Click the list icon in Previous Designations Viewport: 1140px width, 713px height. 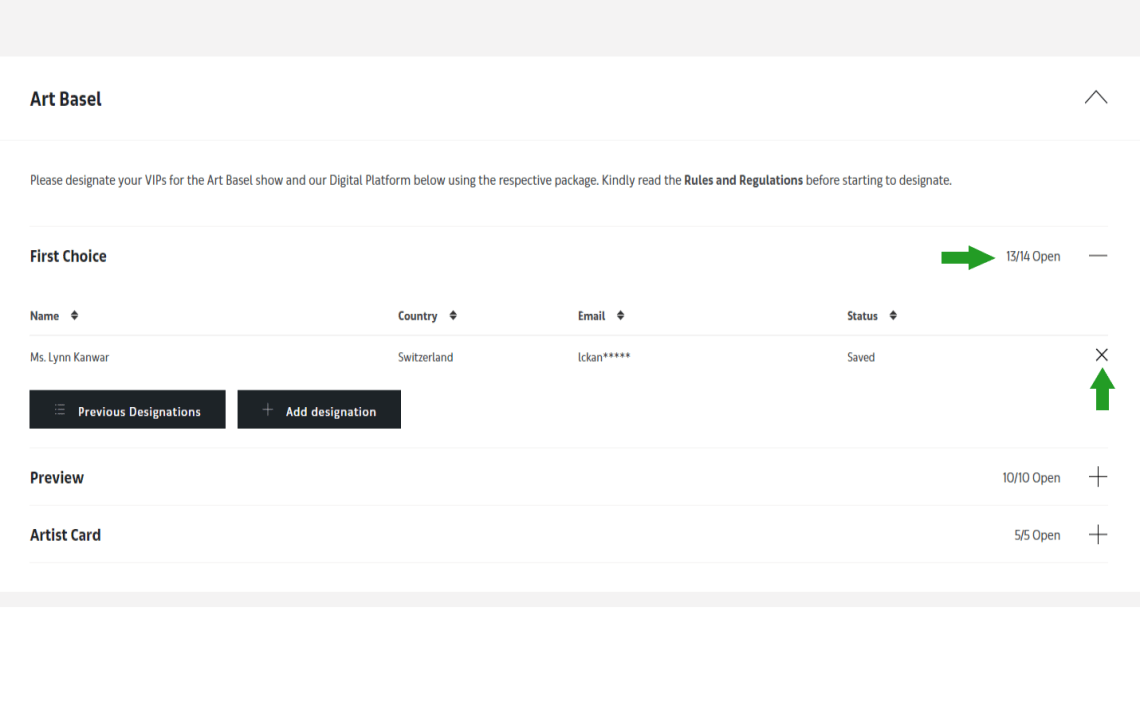[x=60, y=410]
